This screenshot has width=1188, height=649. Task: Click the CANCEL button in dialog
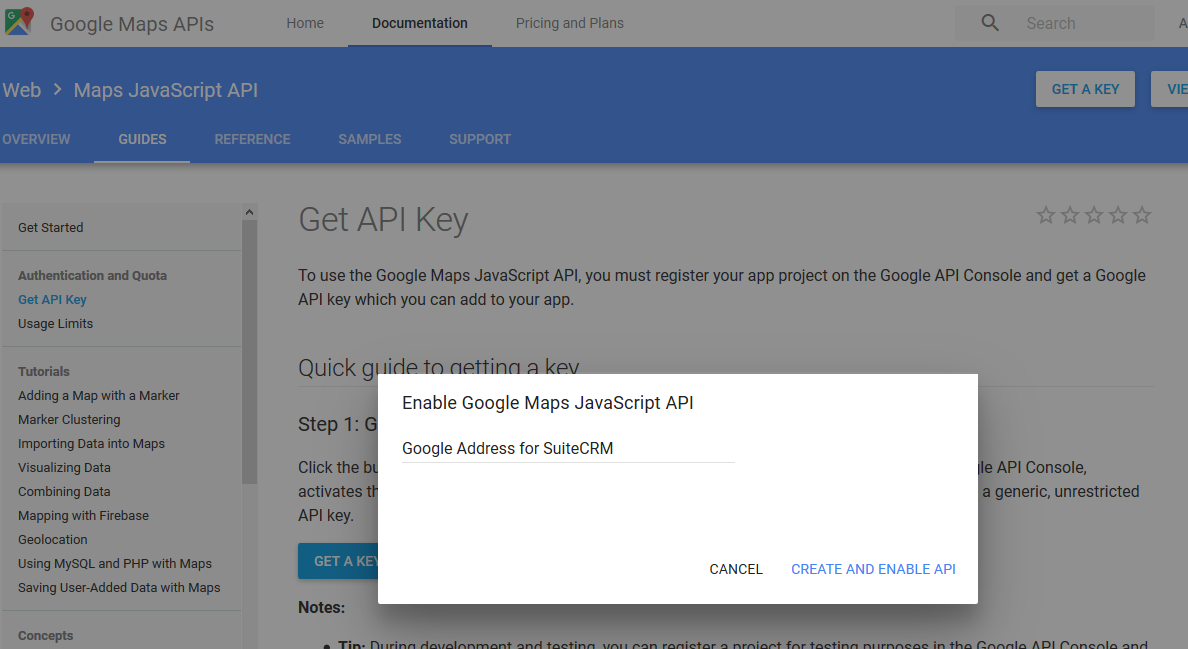[x=736, y=569]
